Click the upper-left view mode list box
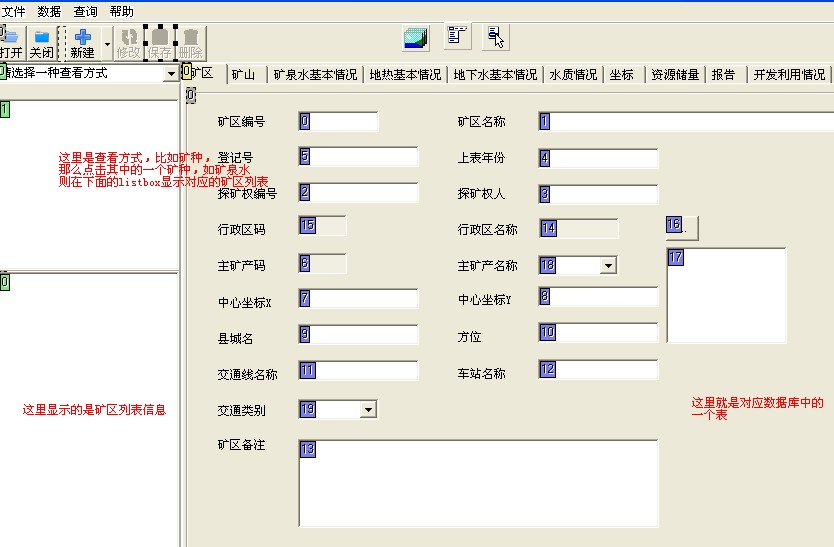The image size is (834, 547). pyautogui.click(x=88, y=184)
